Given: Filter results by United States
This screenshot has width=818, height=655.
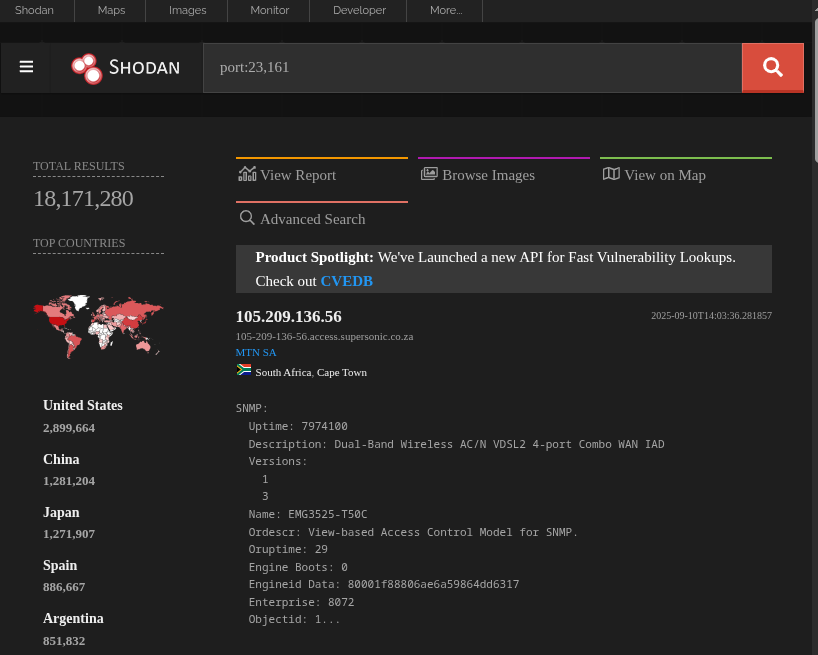Looking at the screenshot, I should [x=83, y=405].
